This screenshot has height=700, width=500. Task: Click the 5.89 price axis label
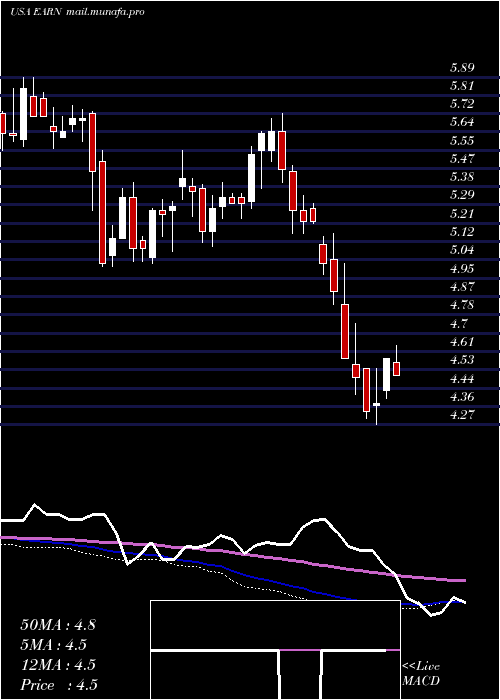click(x=462, y=68)
